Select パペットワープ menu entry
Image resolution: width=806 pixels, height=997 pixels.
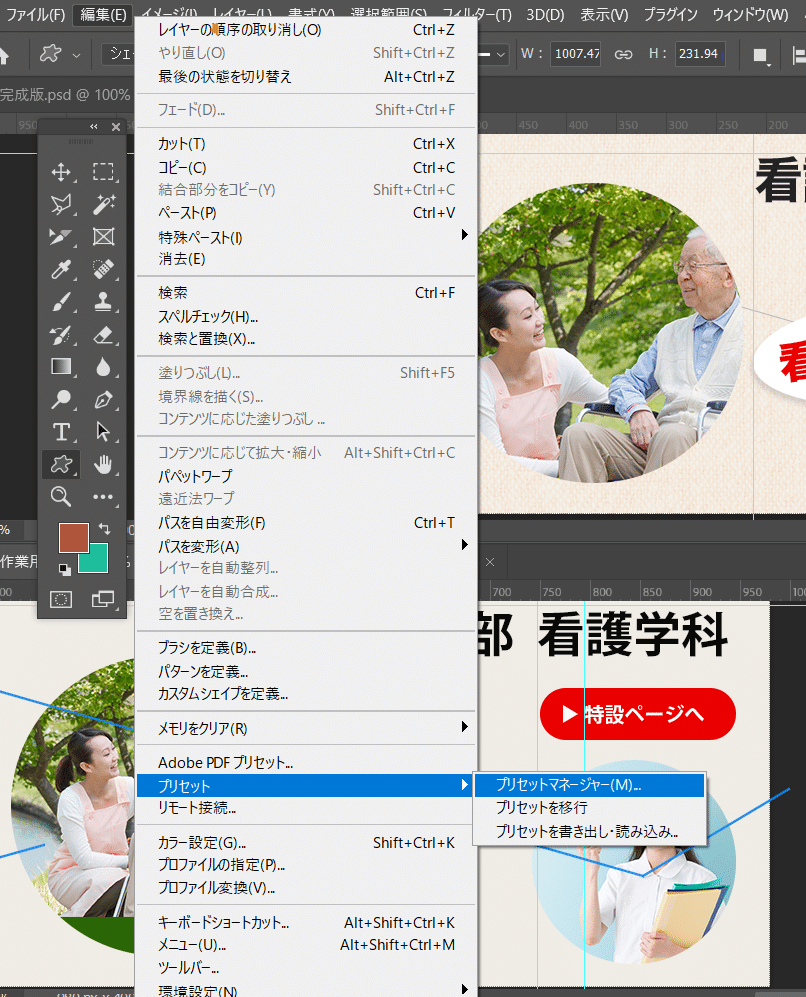click(x=306, y=476)
